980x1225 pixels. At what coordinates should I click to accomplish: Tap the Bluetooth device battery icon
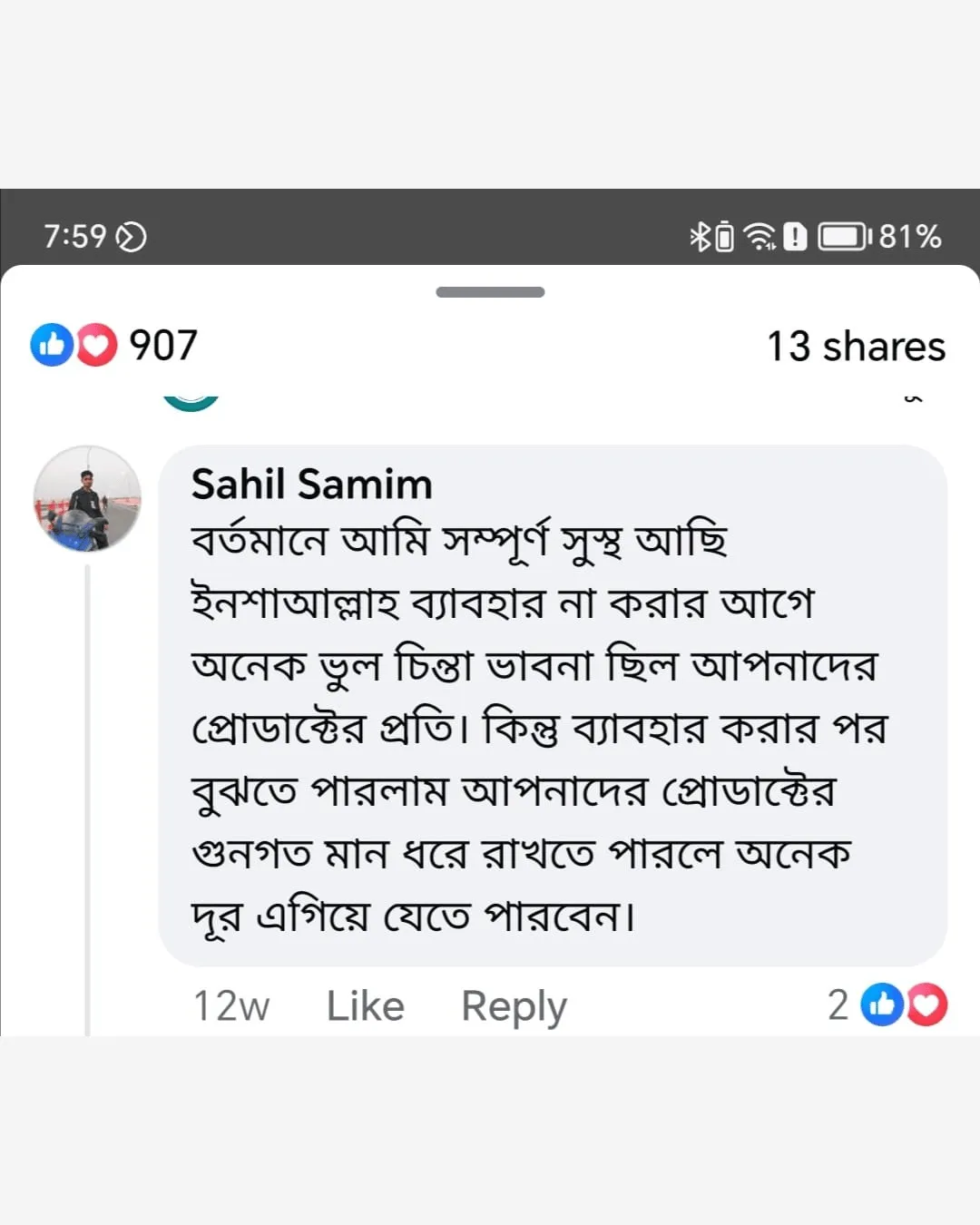[x=724, y=237]
